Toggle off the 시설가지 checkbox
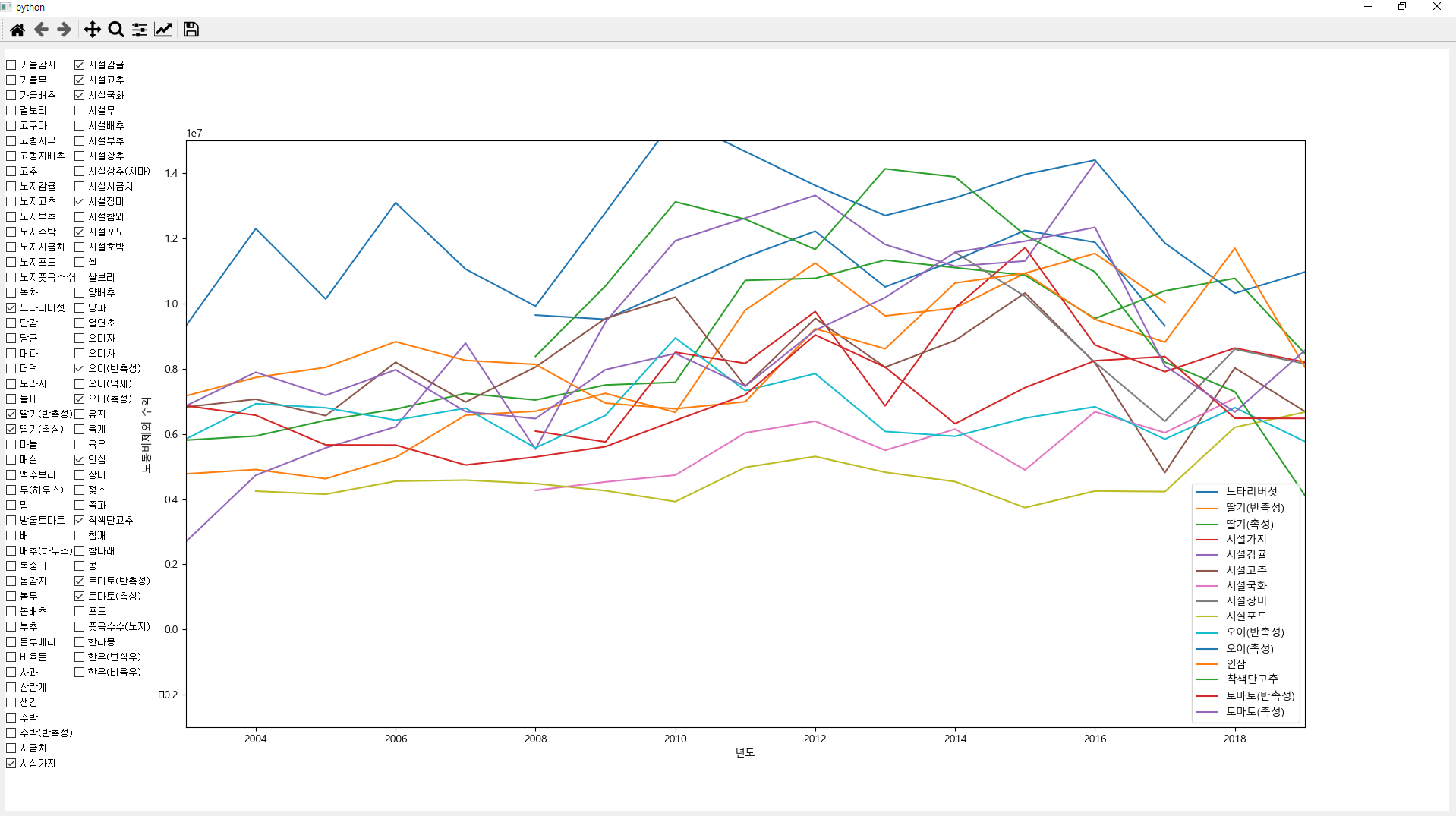Screen dimensions: 1456x816 click(x=11, y=763)
